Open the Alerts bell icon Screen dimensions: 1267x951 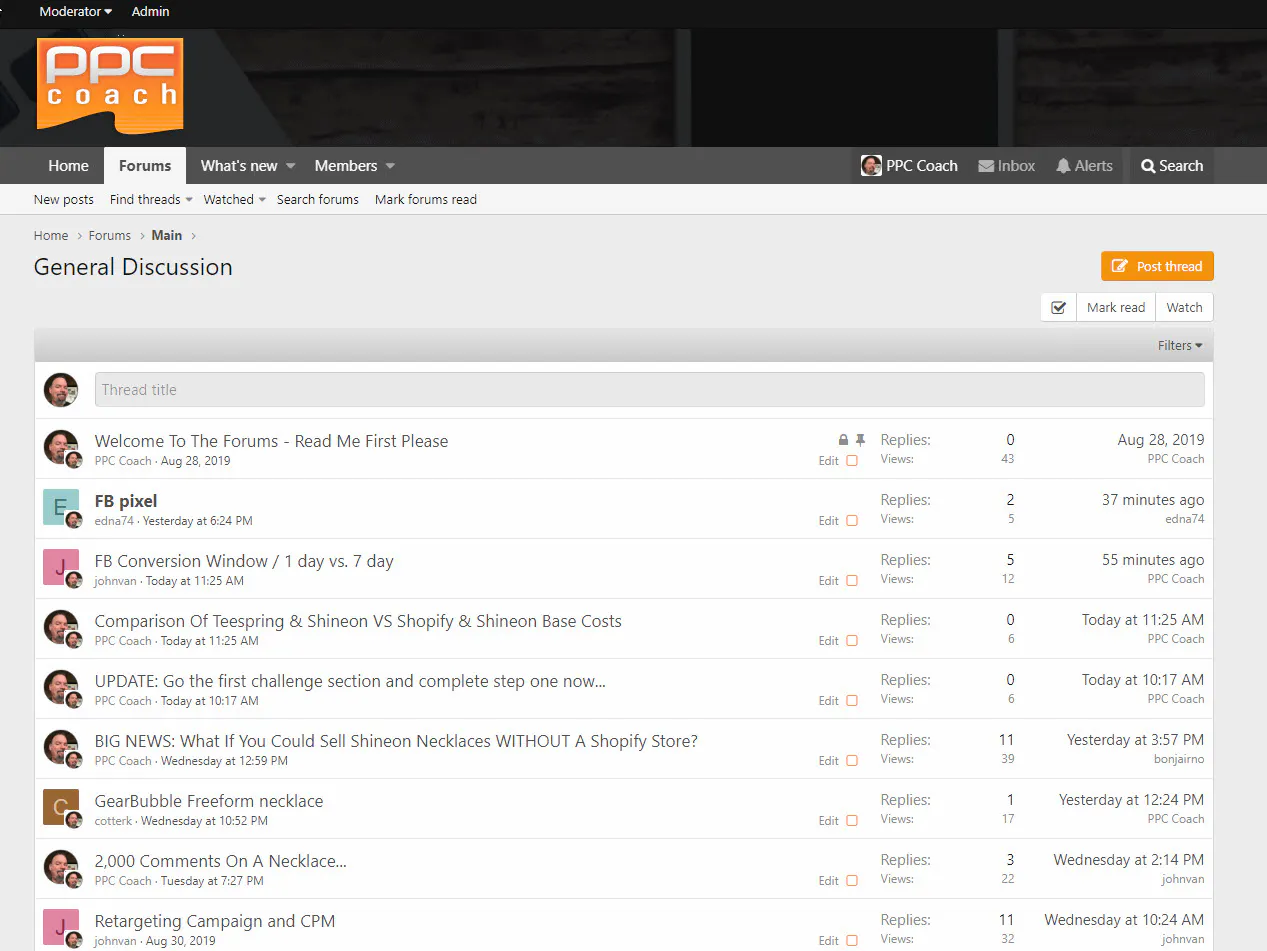tap(1063, 166)
